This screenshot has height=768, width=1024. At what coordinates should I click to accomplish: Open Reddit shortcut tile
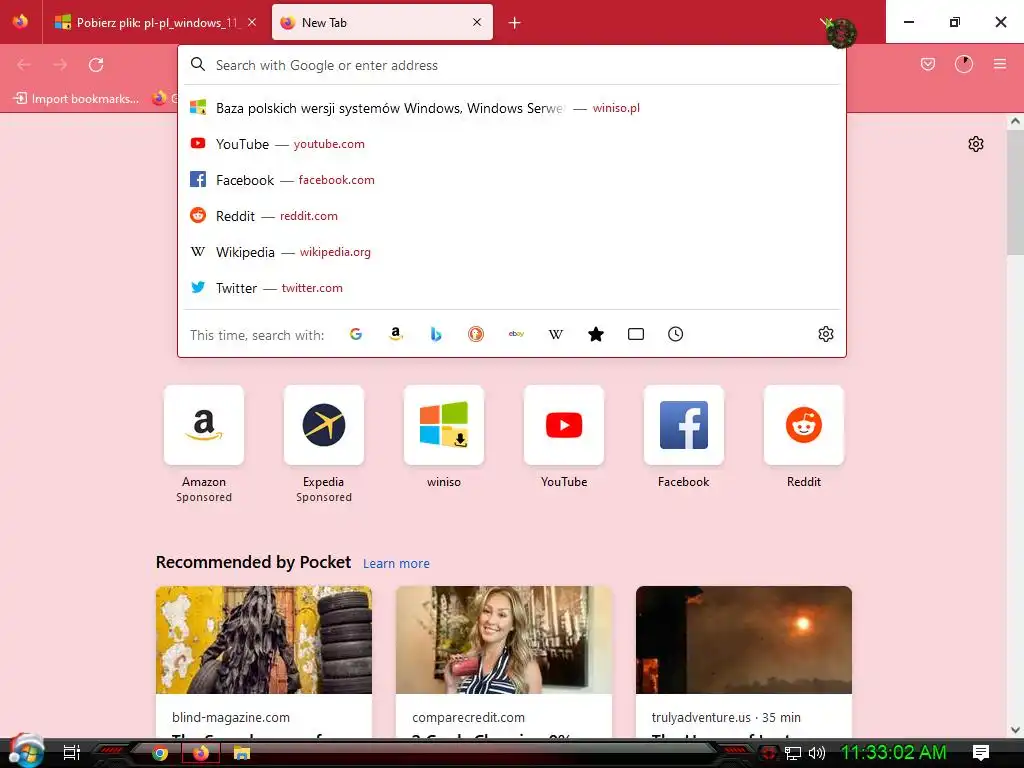click(804, 425)
